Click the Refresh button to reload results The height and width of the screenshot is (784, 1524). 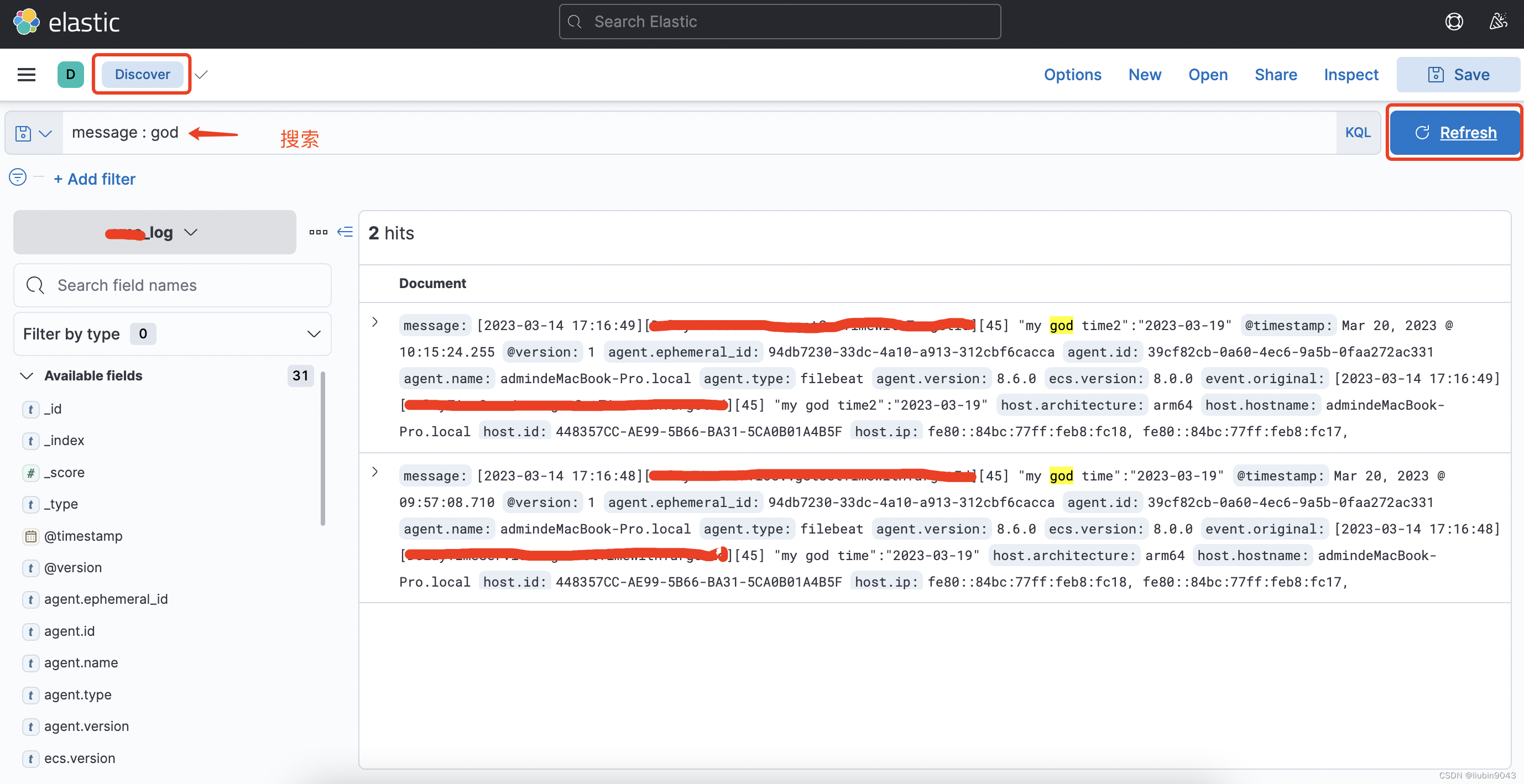(x=1454, y=131)
